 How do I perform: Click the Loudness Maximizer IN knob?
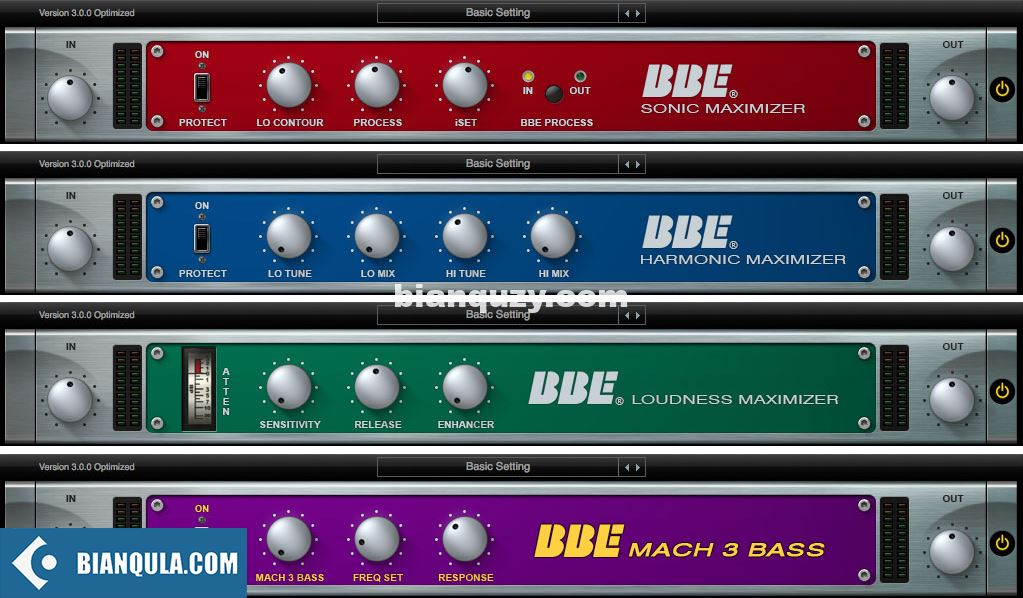(x=70, y=400)
